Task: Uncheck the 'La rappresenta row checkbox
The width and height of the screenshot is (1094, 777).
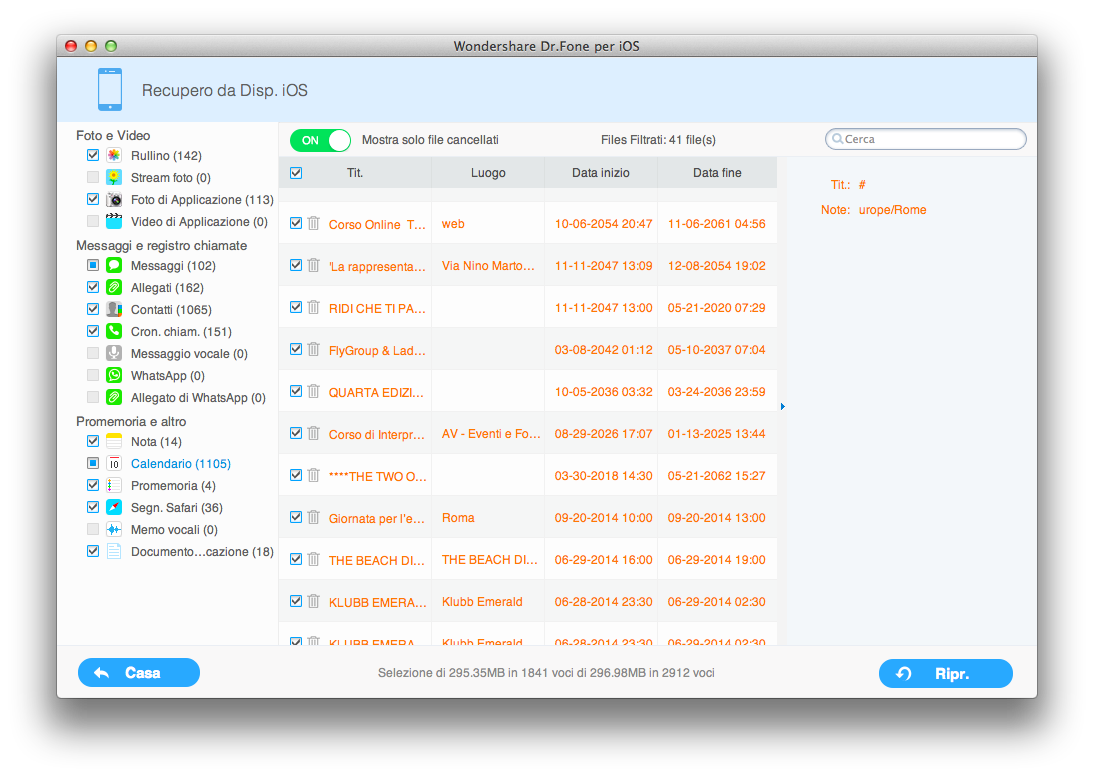Action: point(296,265)
